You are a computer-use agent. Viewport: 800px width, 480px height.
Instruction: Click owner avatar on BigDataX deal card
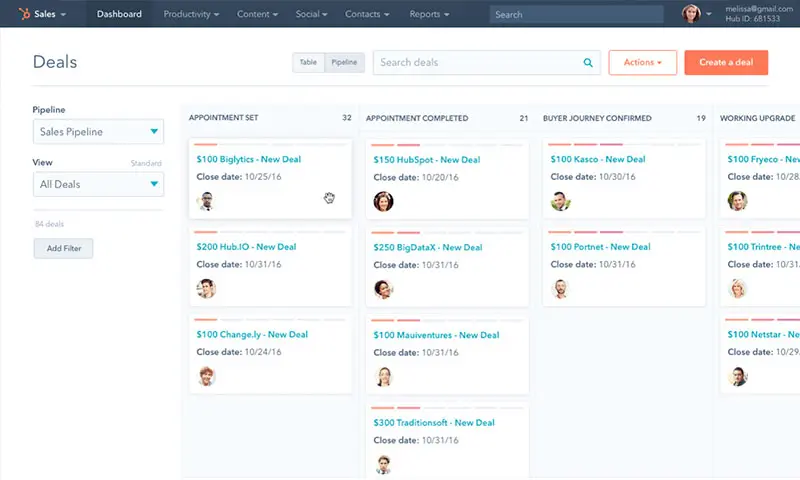point(383,289)
